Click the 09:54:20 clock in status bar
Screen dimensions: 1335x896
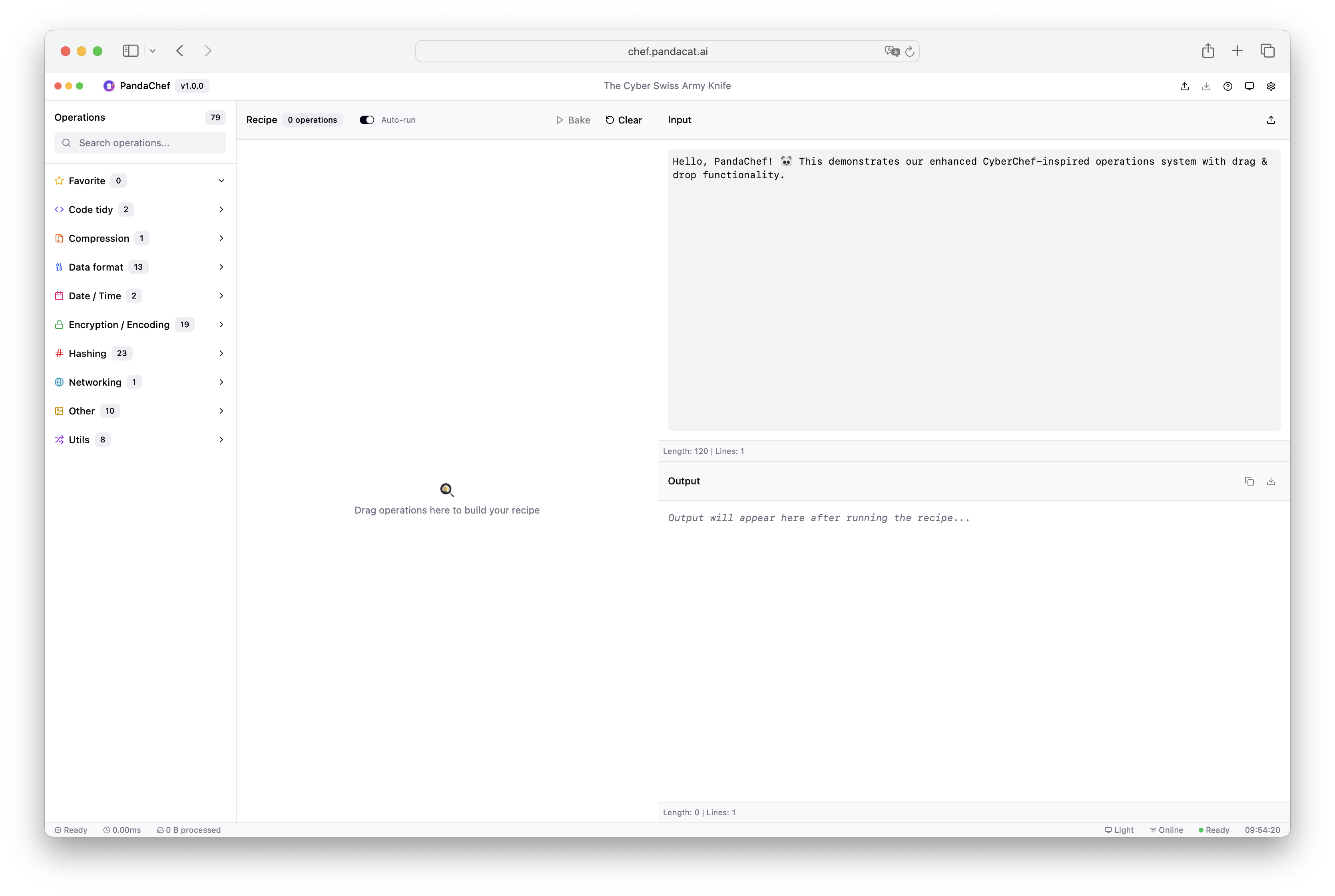tap(1262, 830)
